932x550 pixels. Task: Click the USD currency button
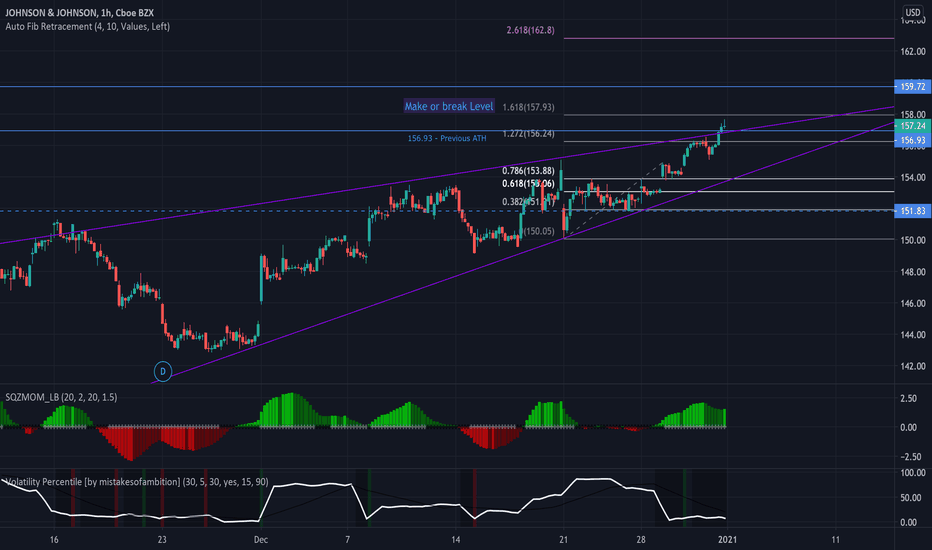pos(912,12)
